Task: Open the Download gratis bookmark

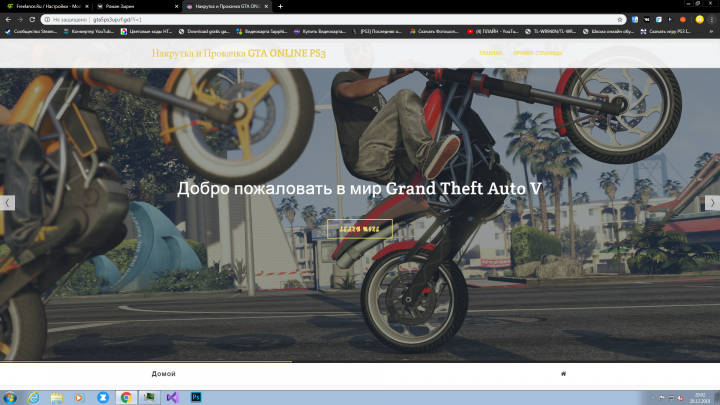Action: pos(204,32)
